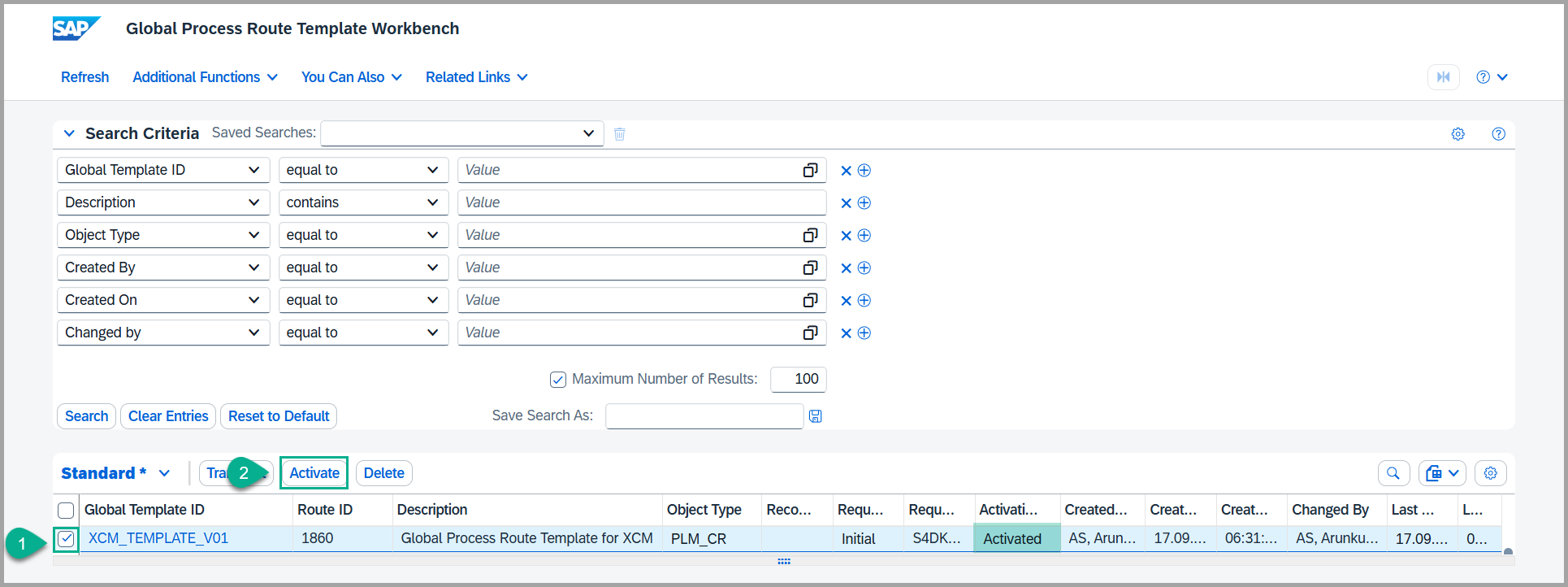
Task: Open the XCM_TEMPLATE_V01 template link
Action: point(158,538)
